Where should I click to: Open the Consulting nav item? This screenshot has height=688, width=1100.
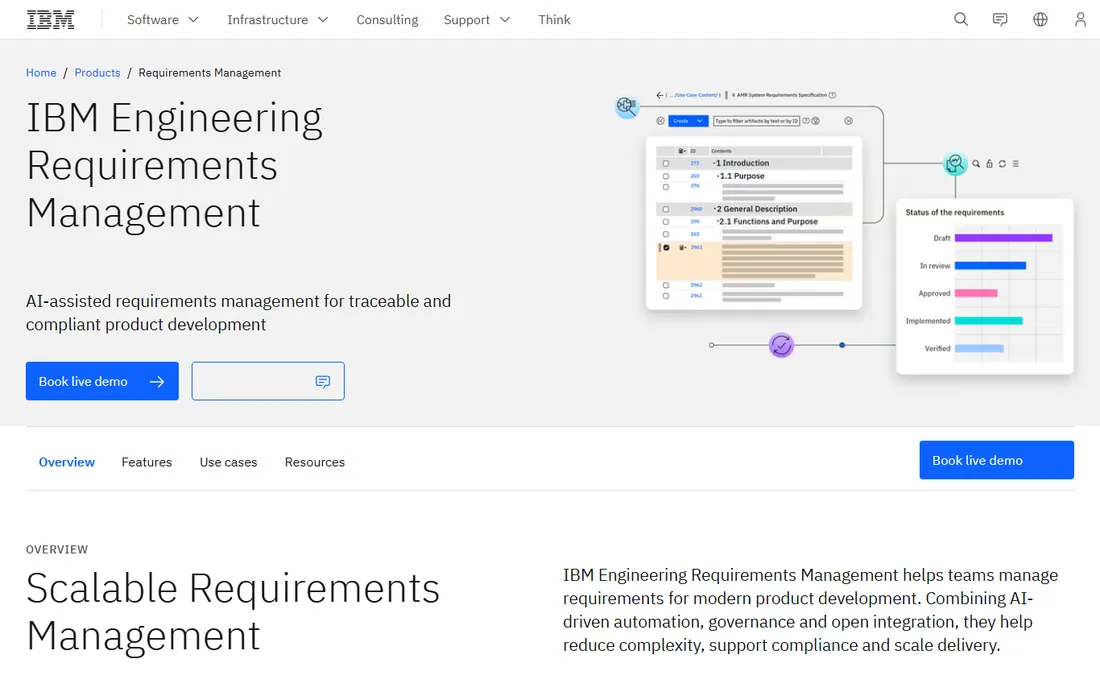[387, 20]
